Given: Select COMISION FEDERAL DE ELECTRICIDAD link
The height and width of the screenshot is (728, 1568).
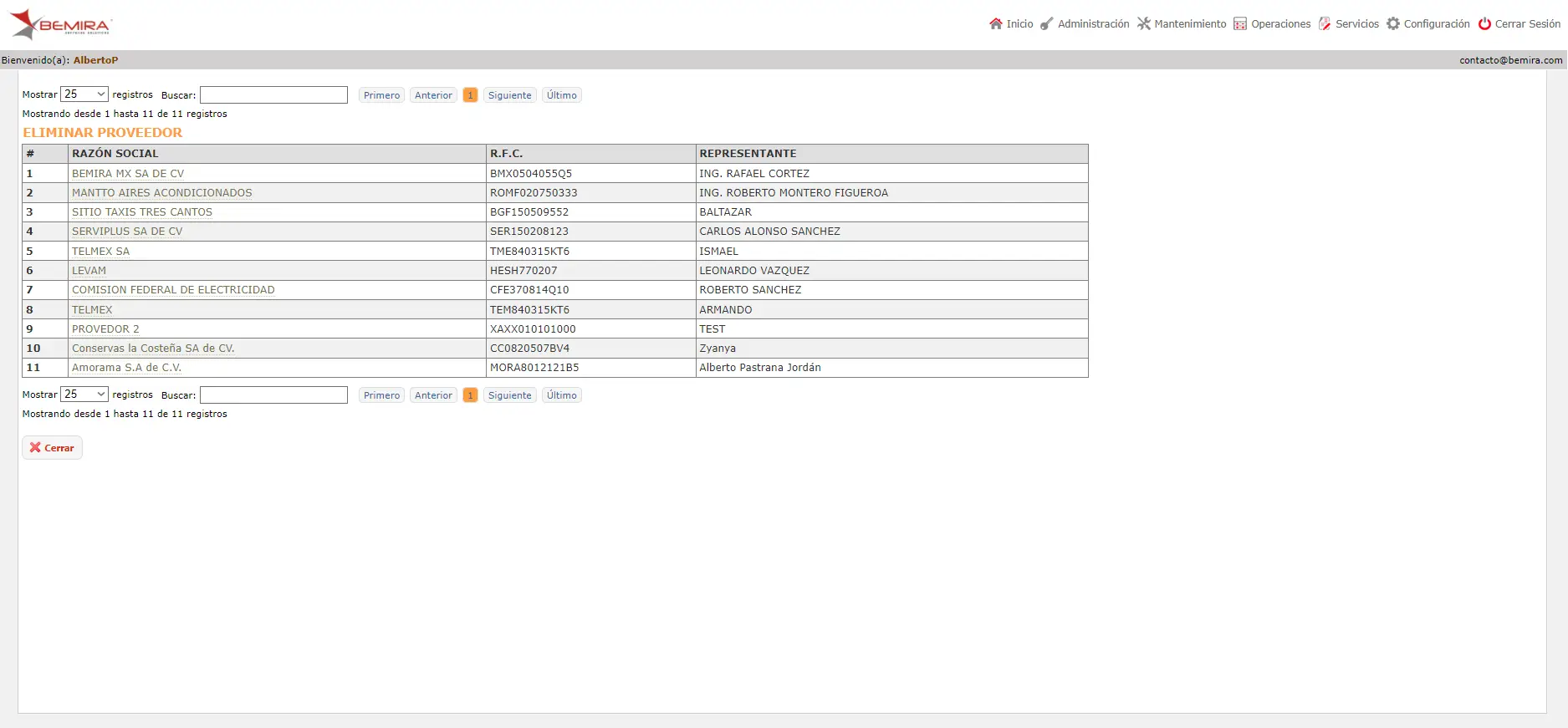Looking at the screenshot, I should tap(173, 290).
